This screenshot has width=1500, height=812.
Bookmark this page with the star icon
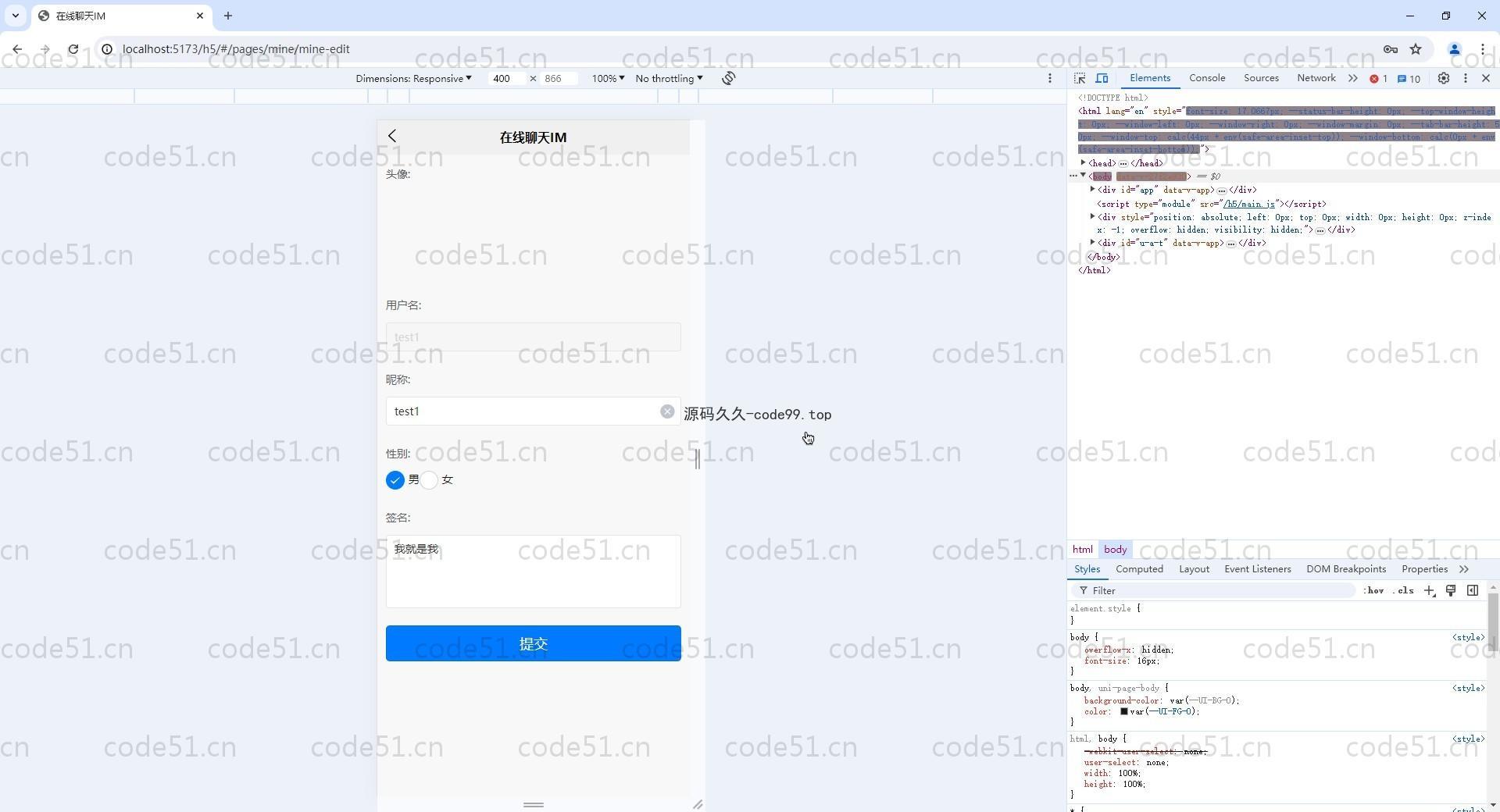coord(1416,49)
